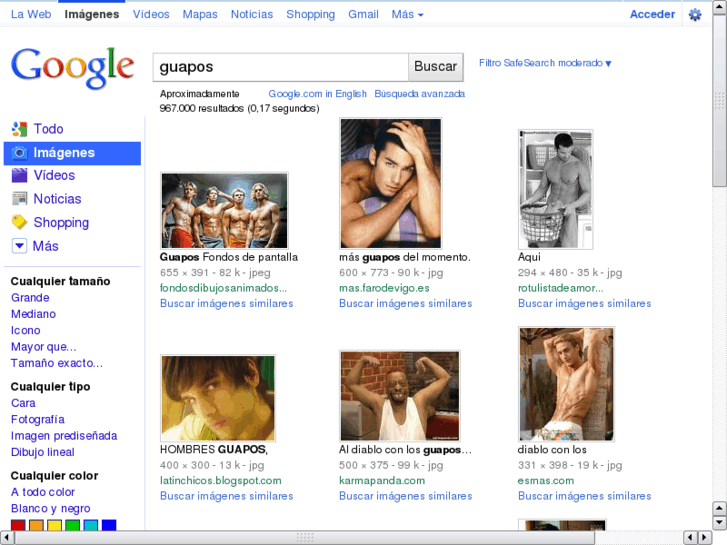727x545 pixels.
Task: Filter by Fotografía type
Action: click(x=38, y=419)
